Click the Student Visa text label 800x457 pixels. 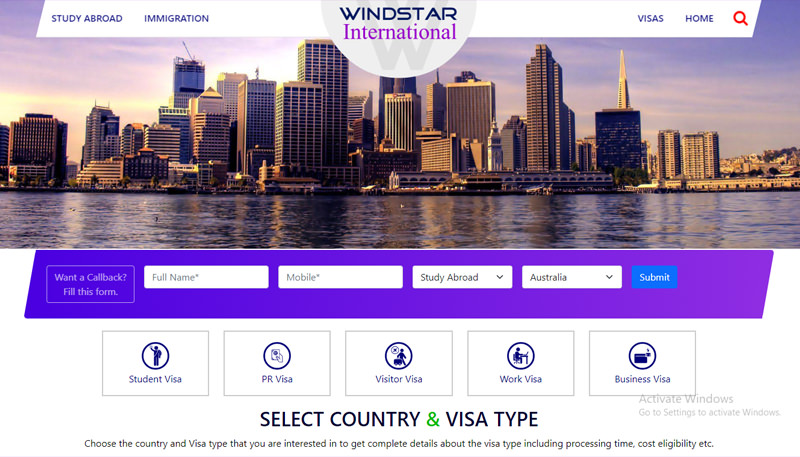point(155,379)
